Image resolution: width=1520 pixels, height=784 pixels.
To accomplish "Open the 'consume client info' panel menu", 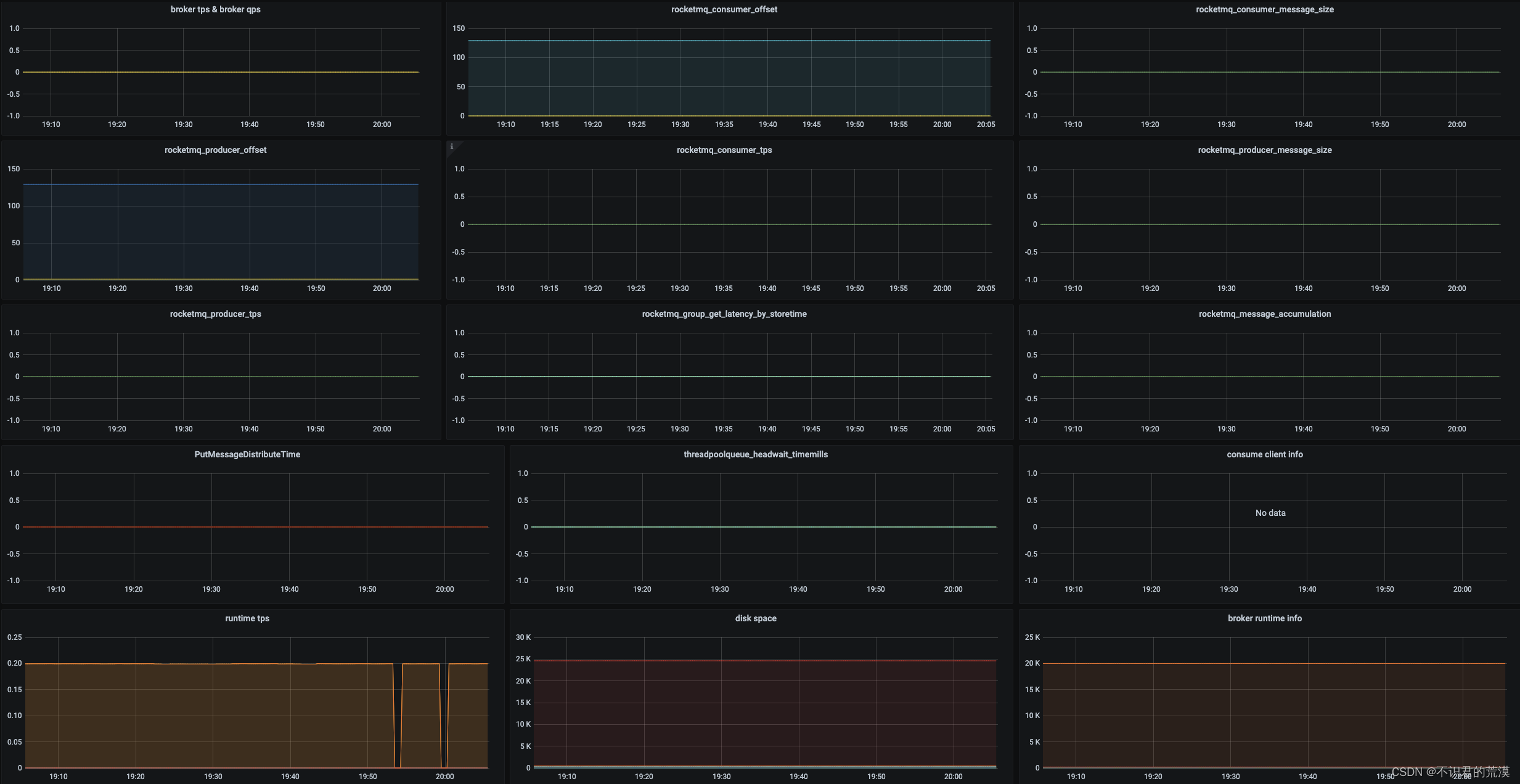I will (1264, 454).
